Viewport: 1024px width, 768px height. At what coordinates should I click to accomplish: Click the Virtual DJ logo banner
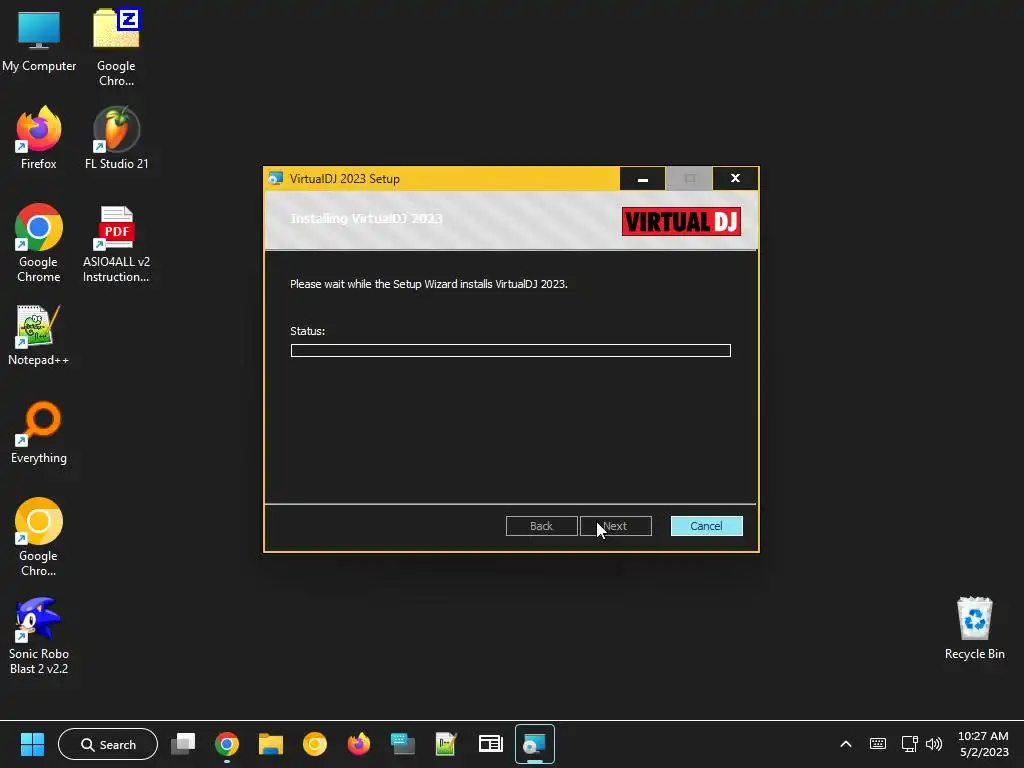[681, 221]
